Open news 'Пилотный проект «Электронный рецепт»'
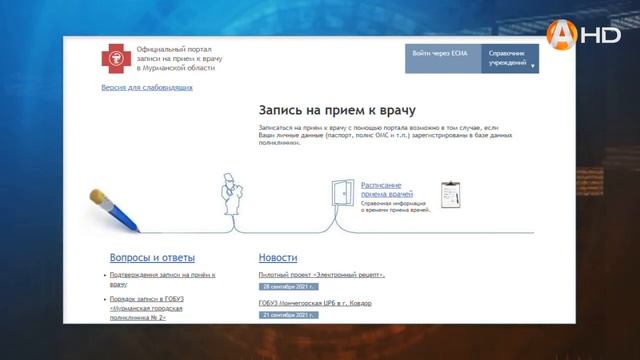Screen dimensions: 640x360 tap(322, 275)
